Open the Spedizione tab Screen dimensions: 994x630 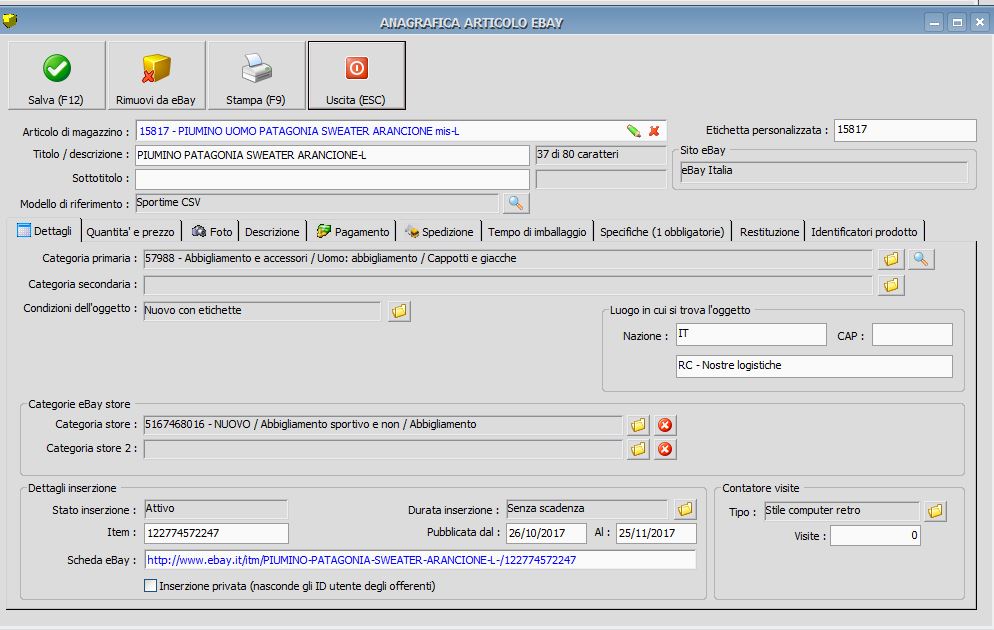(439, 232)
